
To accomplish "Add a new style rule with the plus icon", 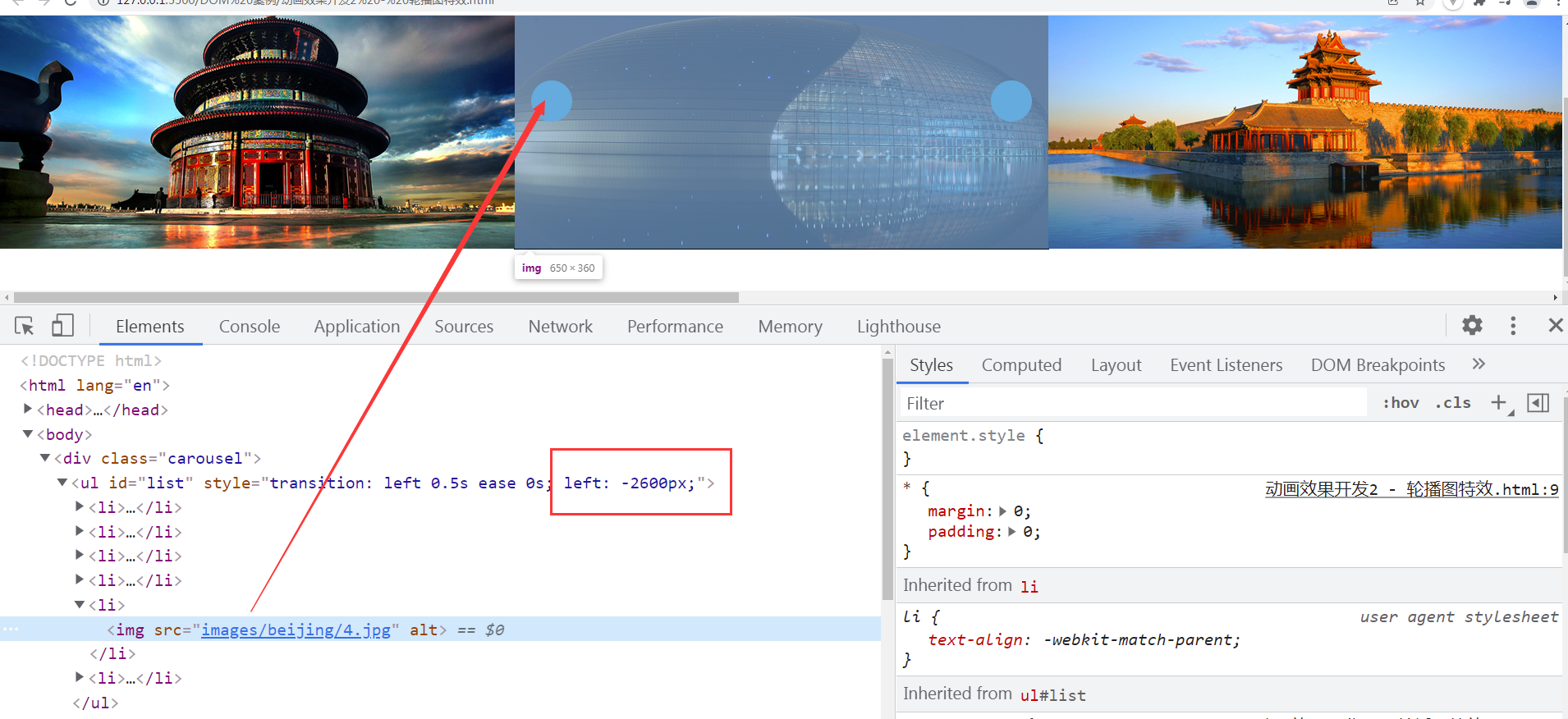I will pyautogui.click(x=1499, y=402).
